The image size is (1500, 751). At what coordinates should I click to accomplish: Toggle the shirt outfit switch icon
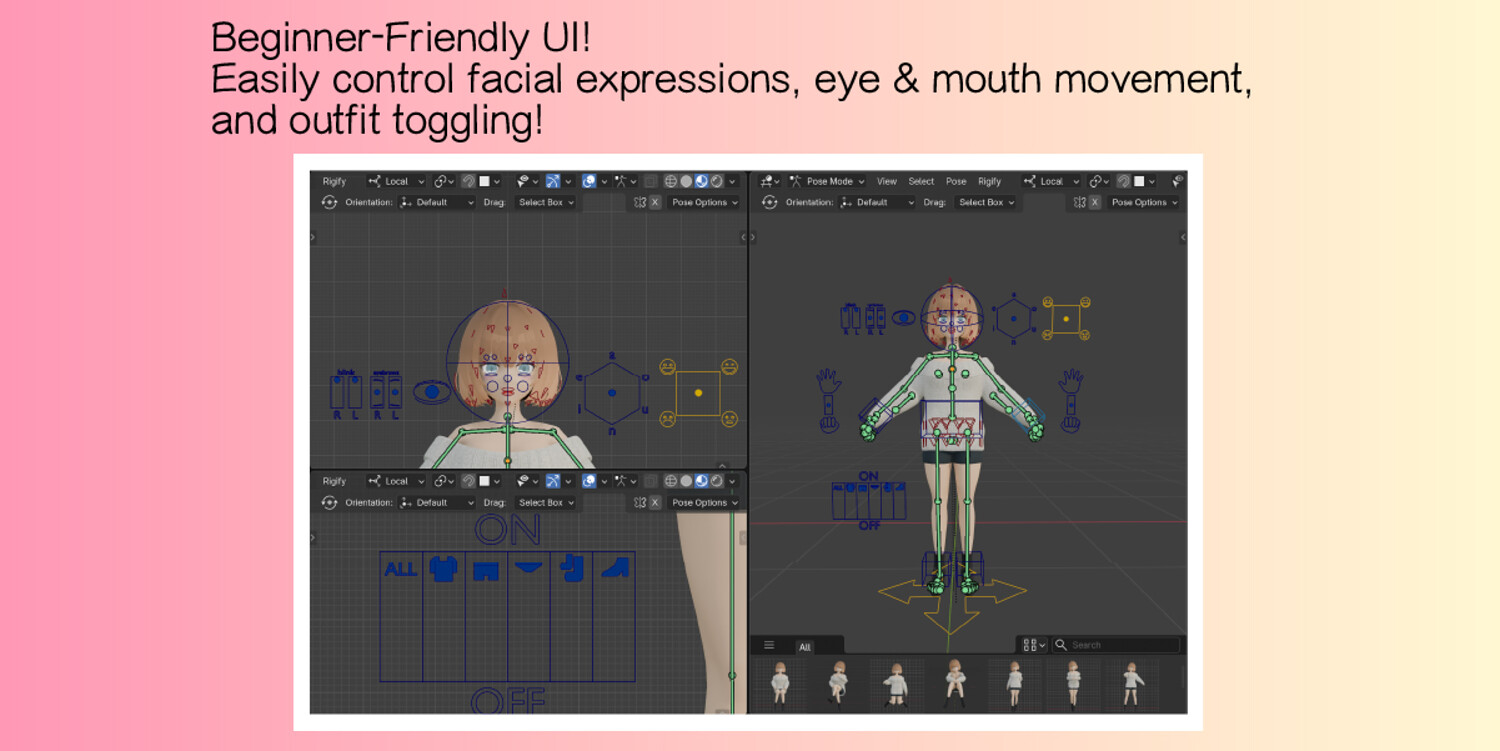[x=442, y=568]
